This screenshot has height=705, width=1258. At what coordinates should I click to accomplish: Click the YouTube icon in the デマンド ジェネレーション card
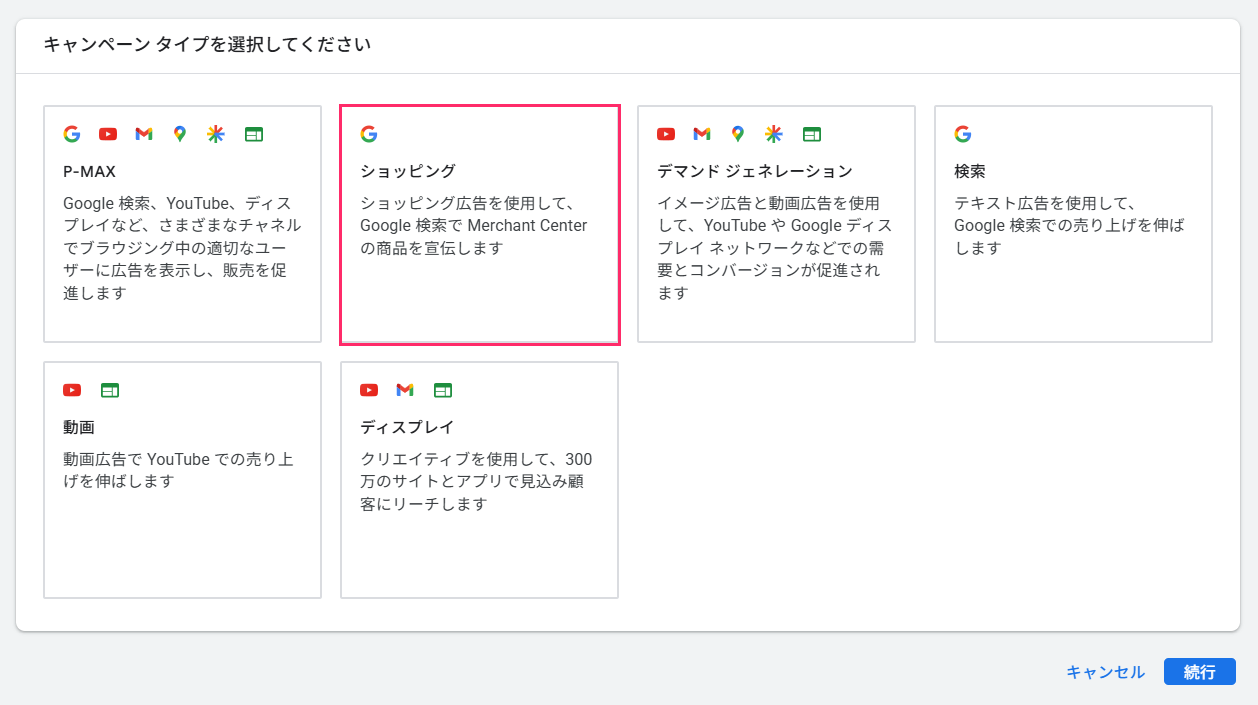click(666, 134)
